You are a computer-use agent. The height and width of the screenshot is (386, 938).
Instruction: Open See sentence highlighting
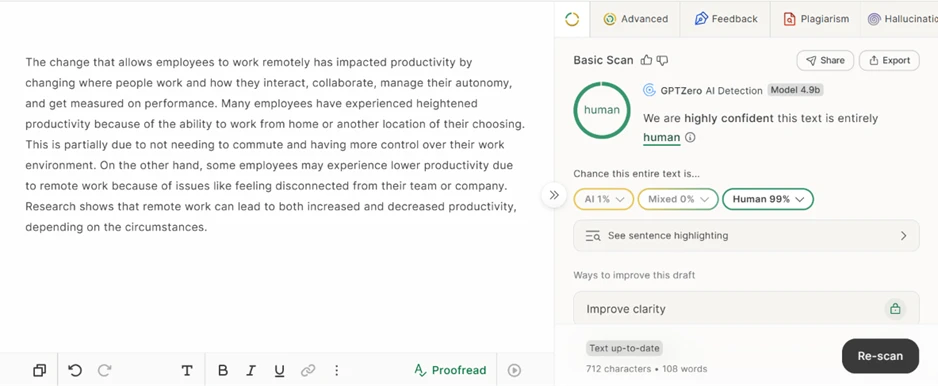(746, 236)
